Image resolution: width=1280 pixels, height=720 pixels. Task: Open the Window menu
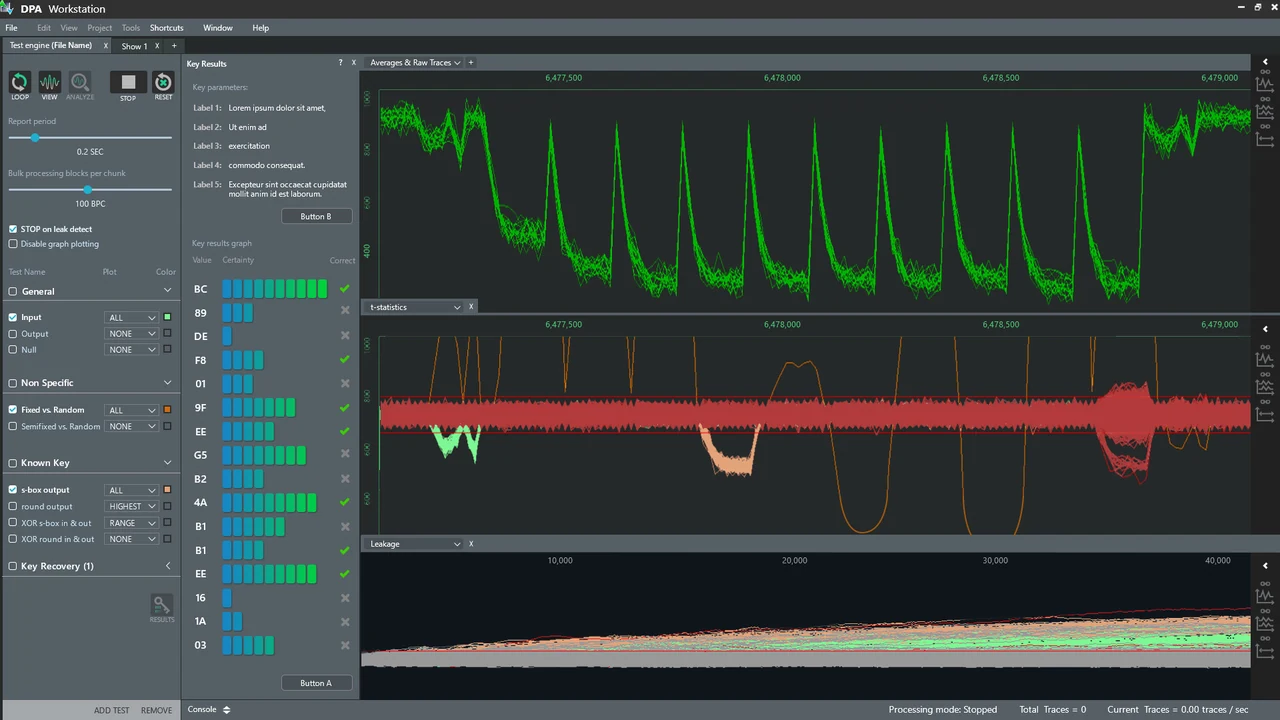pos(218,28)
